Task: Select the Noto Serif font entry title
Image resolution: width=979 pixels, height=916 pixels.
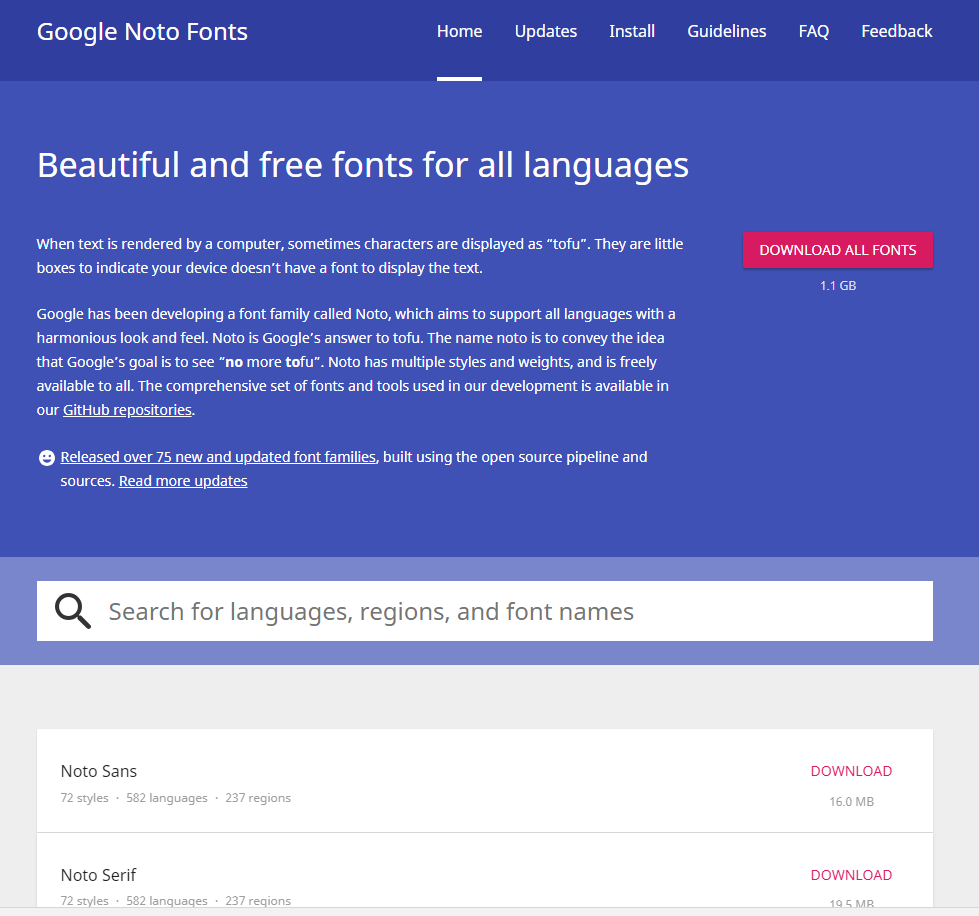Action: [98, 875]
